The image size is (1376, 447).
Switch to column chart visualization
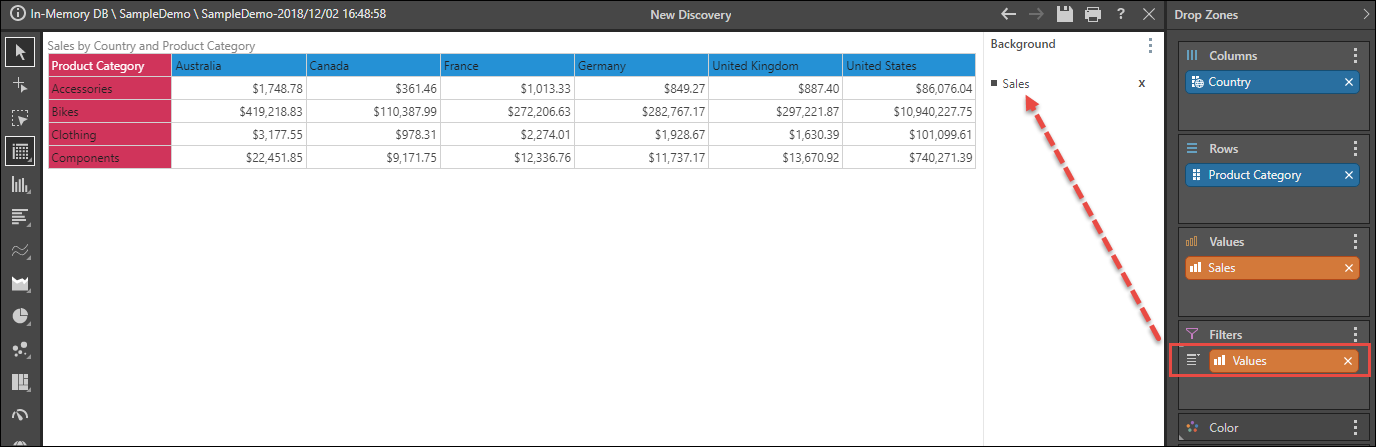[19, 184]
